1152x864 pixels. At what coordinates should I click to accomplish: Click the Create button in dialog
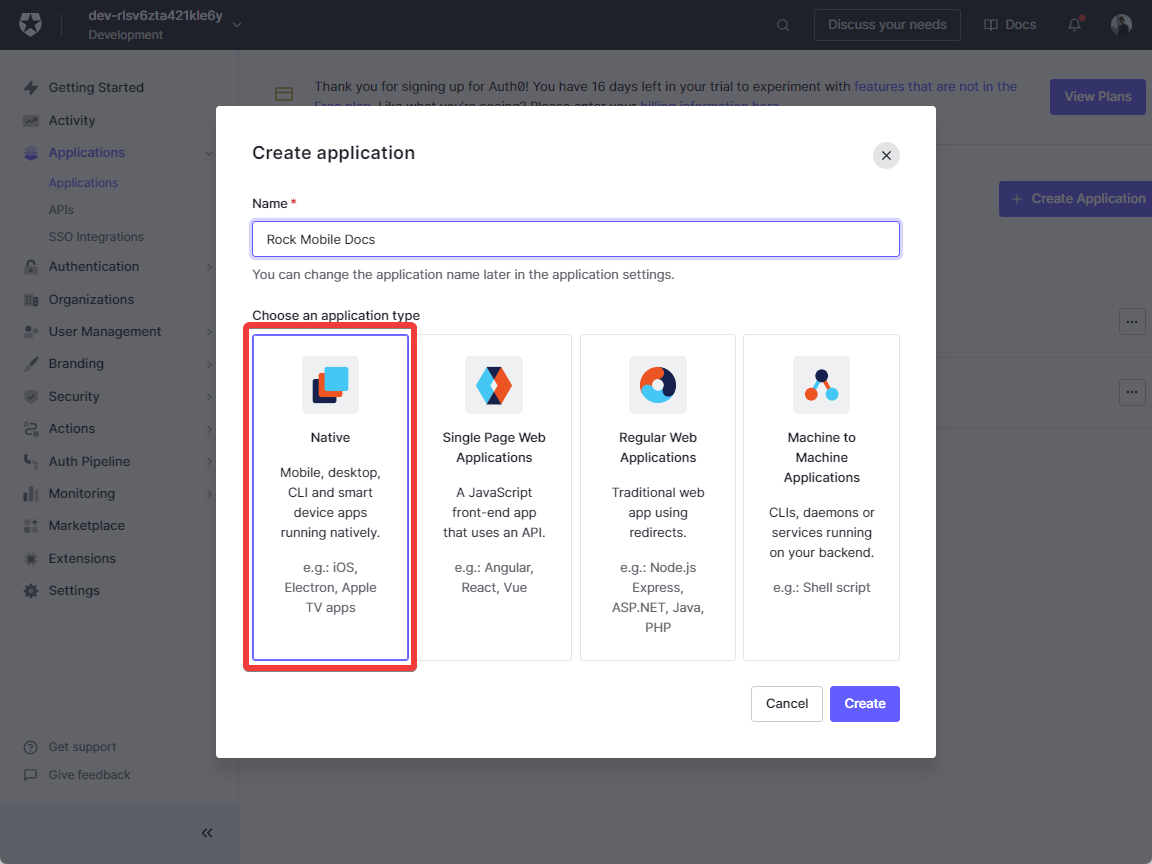[865, 704]
